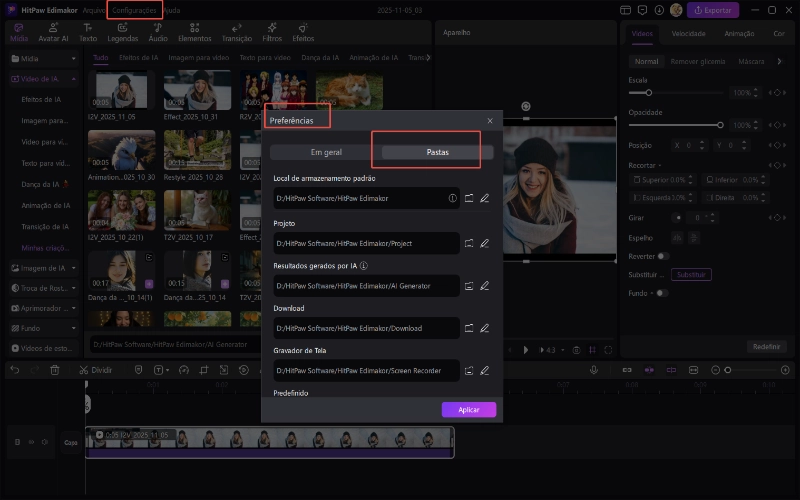Expand the Imagem de IA section
The image size is (800, 500).
coord(75,268)
